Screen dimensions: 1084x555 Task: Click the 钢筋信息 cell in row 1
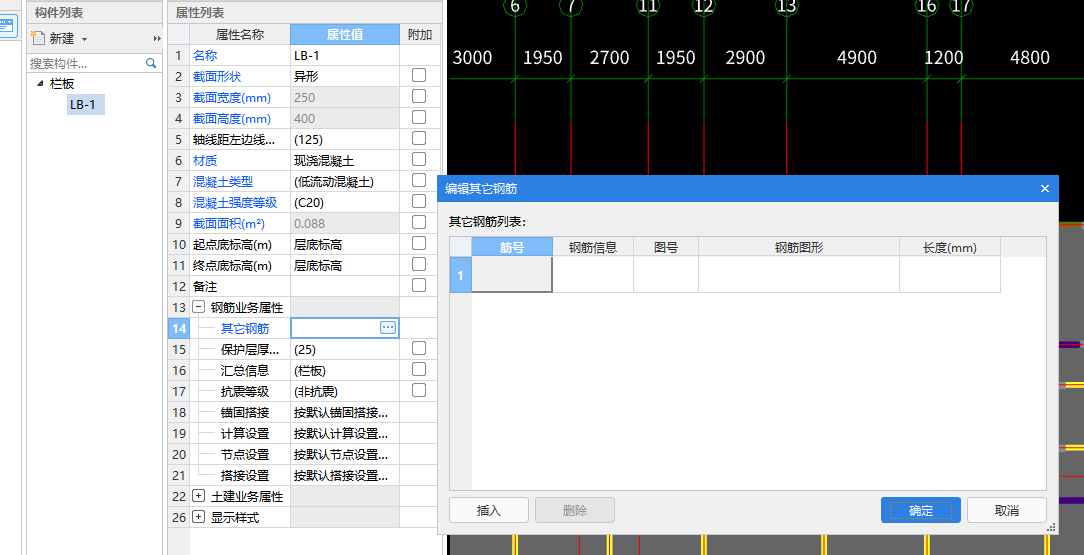(593, 274)
